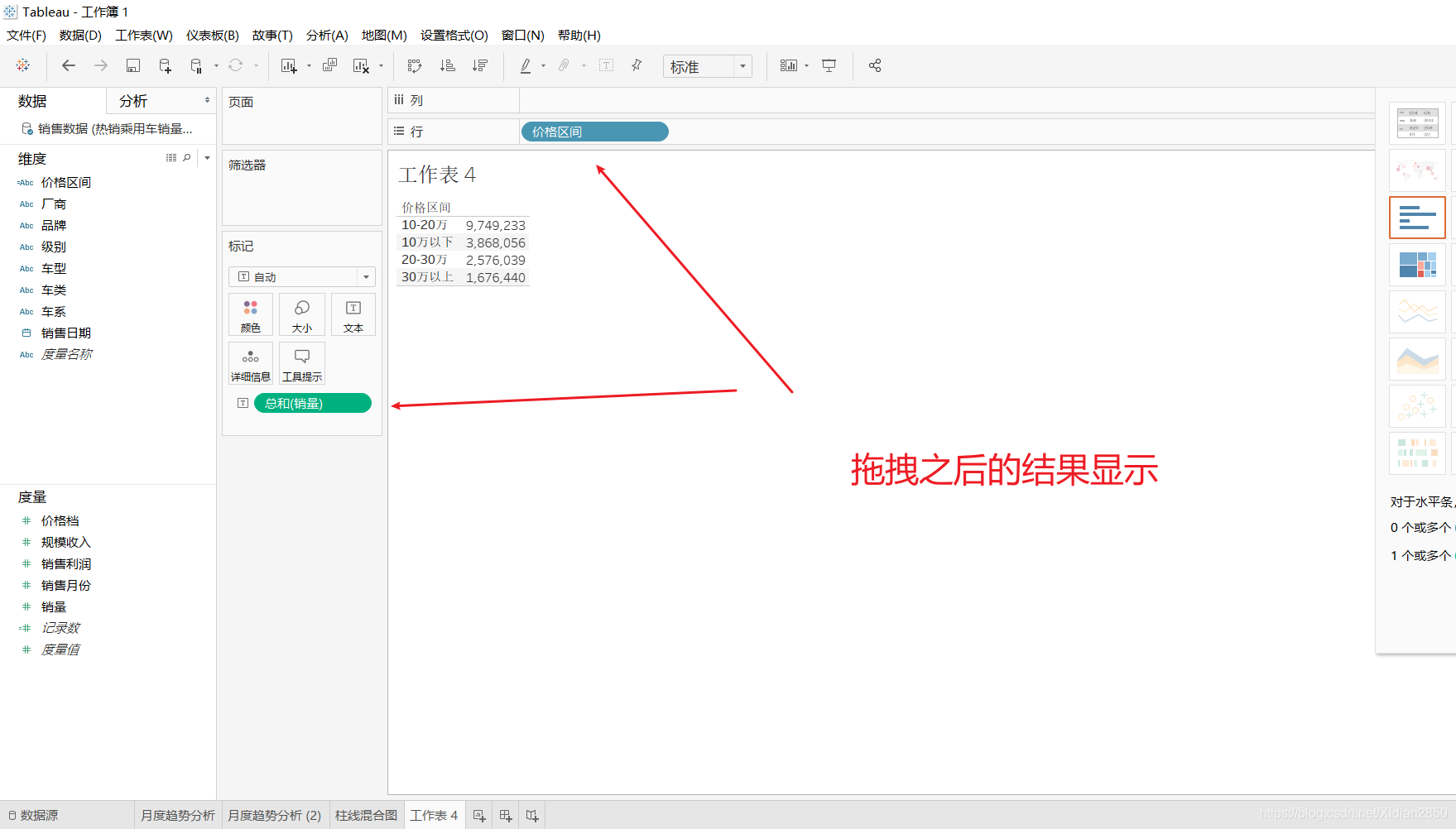Click the fix axes pin icon
Screen dimensions: 1456x829
pos(637,65)
